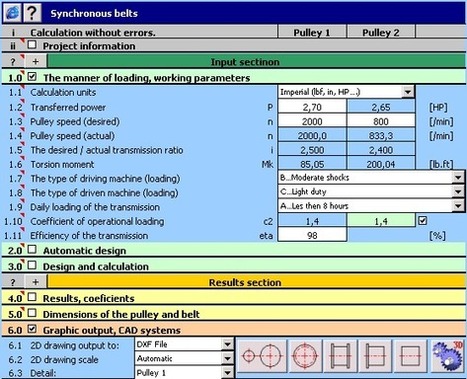Click desired transmission ratio value 2,500
This screenshot has height=379, width=467.
[x=312, y=150]
